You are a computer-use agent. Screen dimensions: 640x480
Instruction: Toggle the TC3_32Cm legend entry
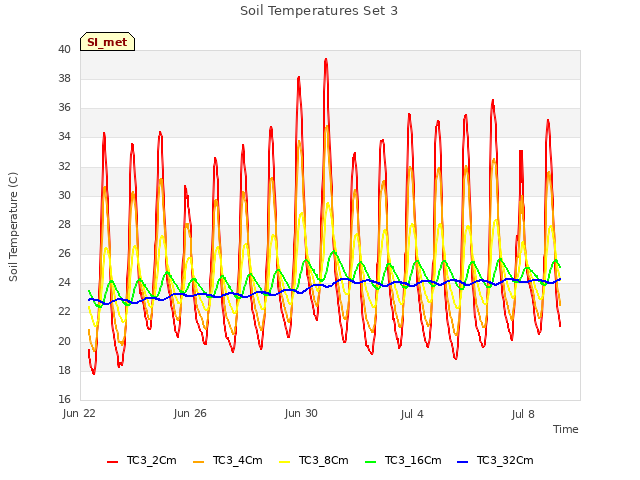[495, 461]
